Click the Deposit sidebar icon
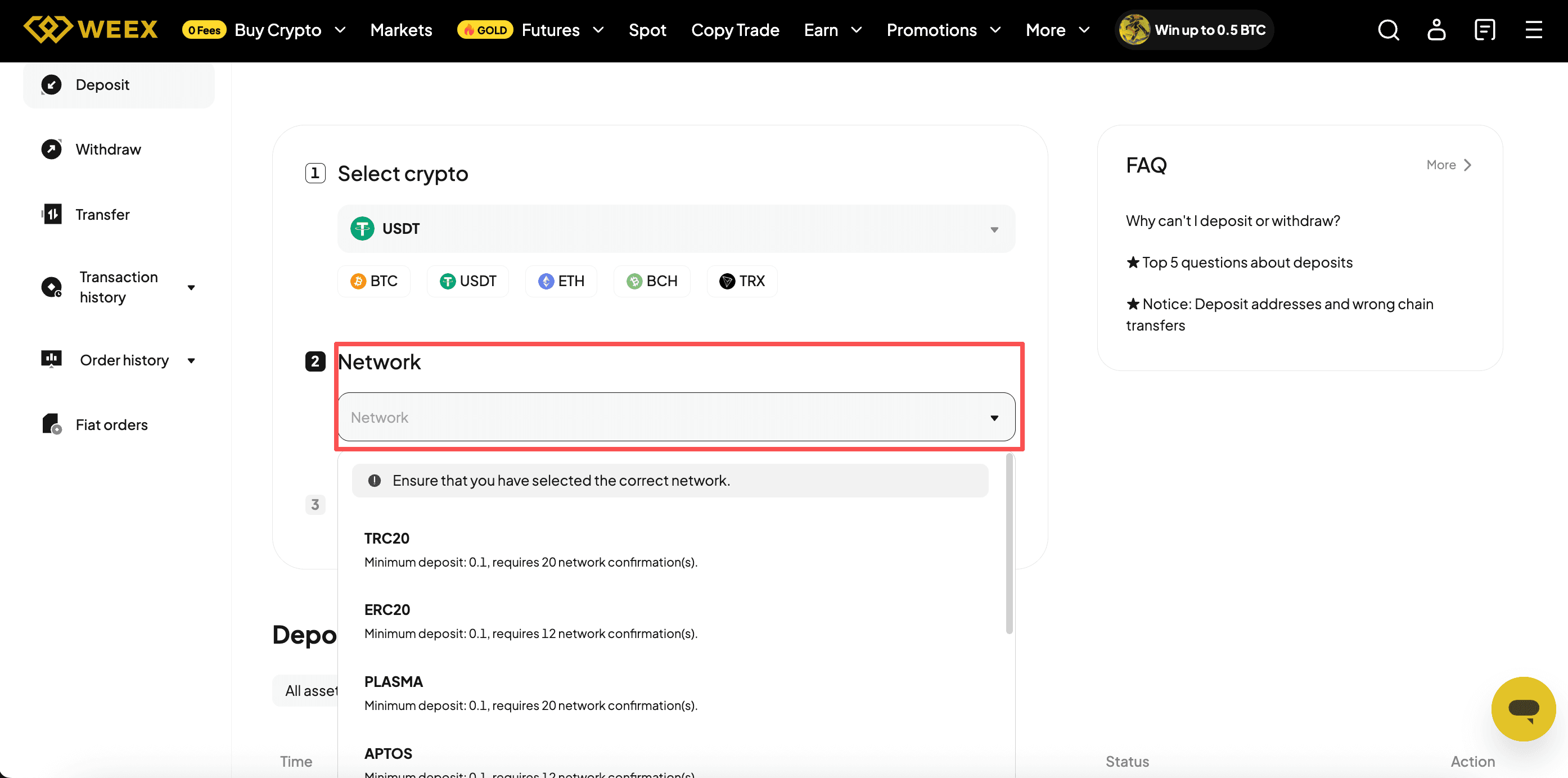1568x778 pixels. pos(51,84)
